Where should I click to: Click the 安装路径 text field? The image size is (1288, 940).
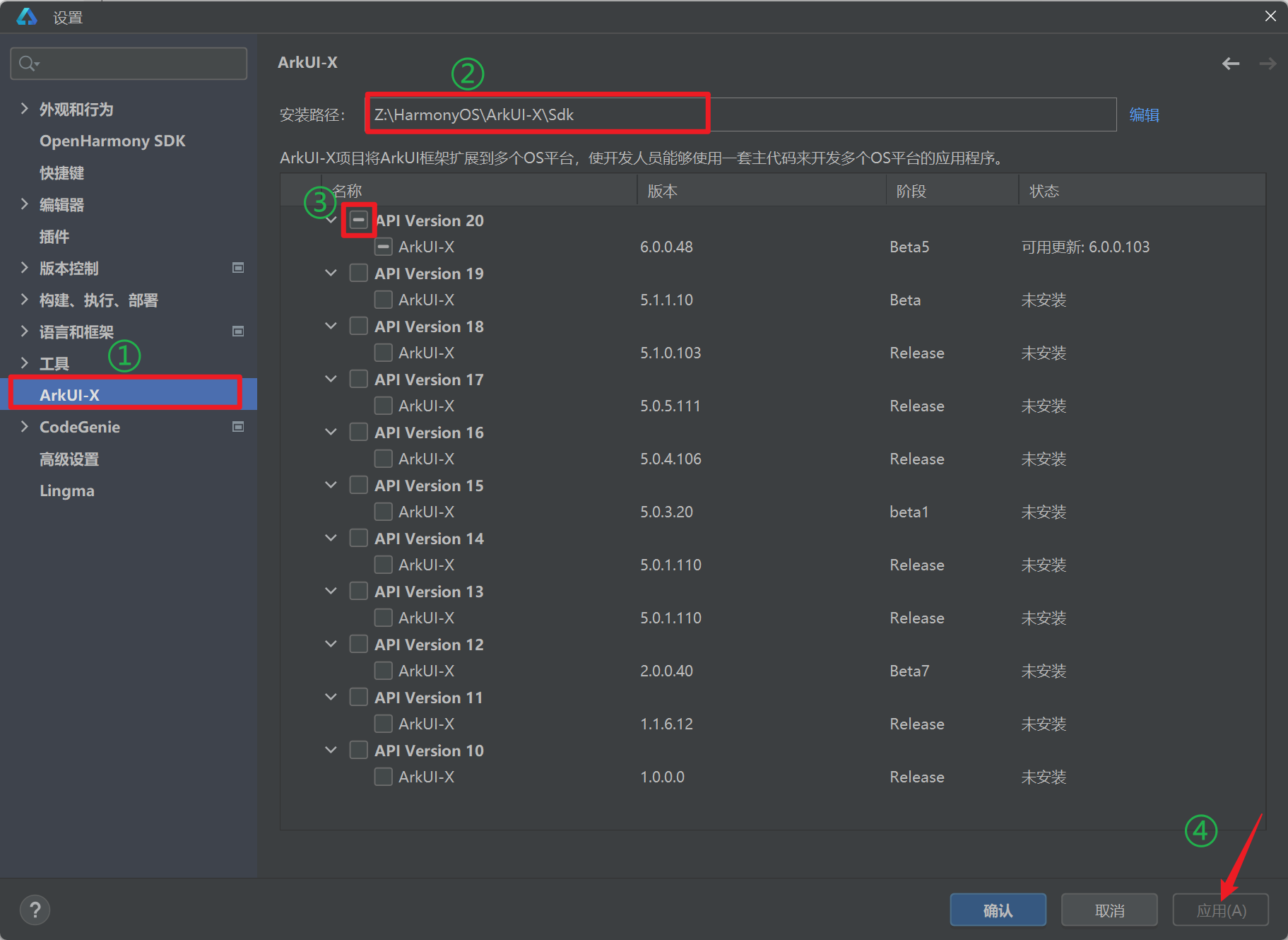(x=740, y=114)
